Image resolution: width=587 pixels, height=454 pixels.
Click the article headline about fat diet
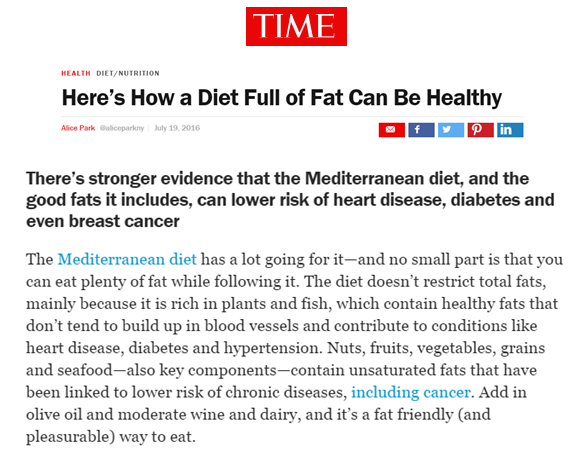coord(282,98)
